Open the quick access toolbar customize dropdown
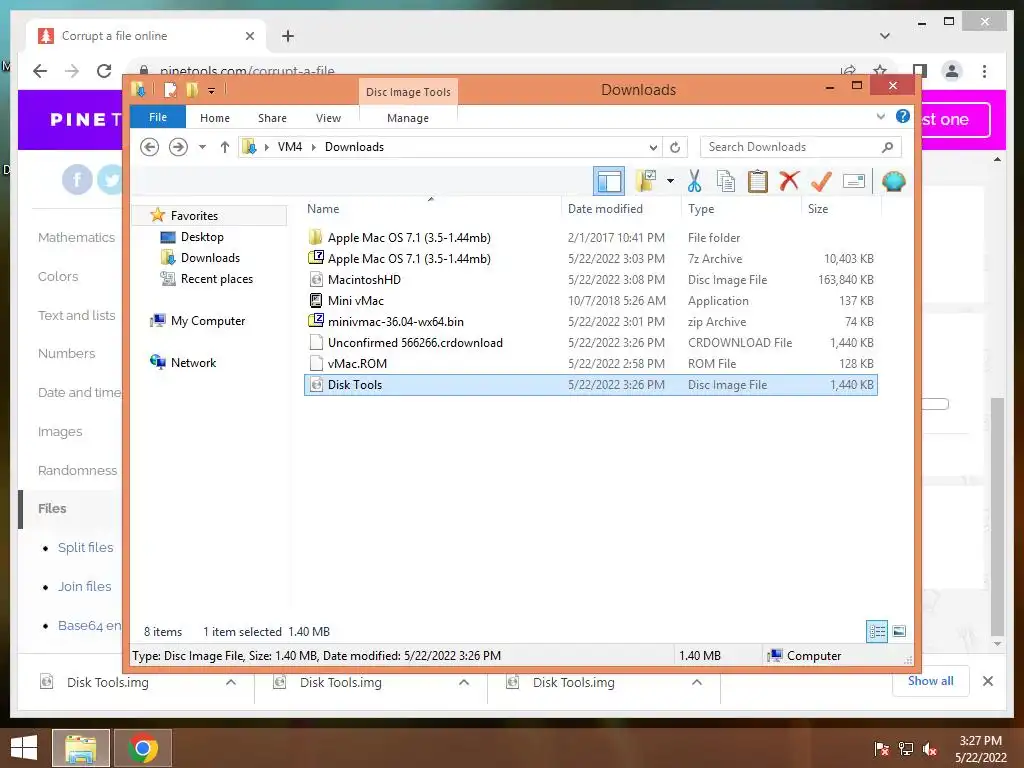 [211, 91]
